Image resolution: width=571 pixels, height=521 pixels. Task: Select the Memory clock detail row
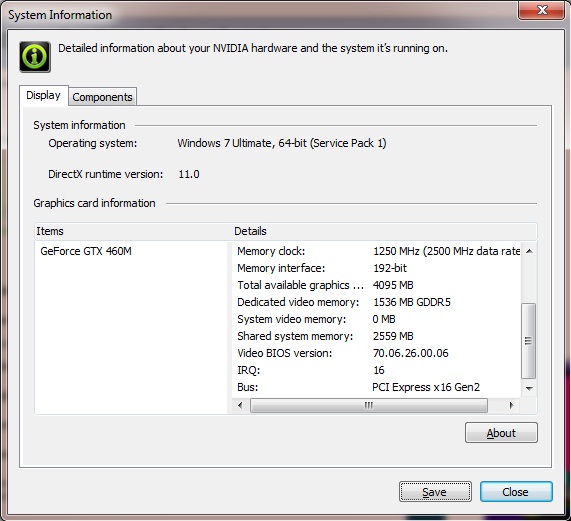coord(376,251)
